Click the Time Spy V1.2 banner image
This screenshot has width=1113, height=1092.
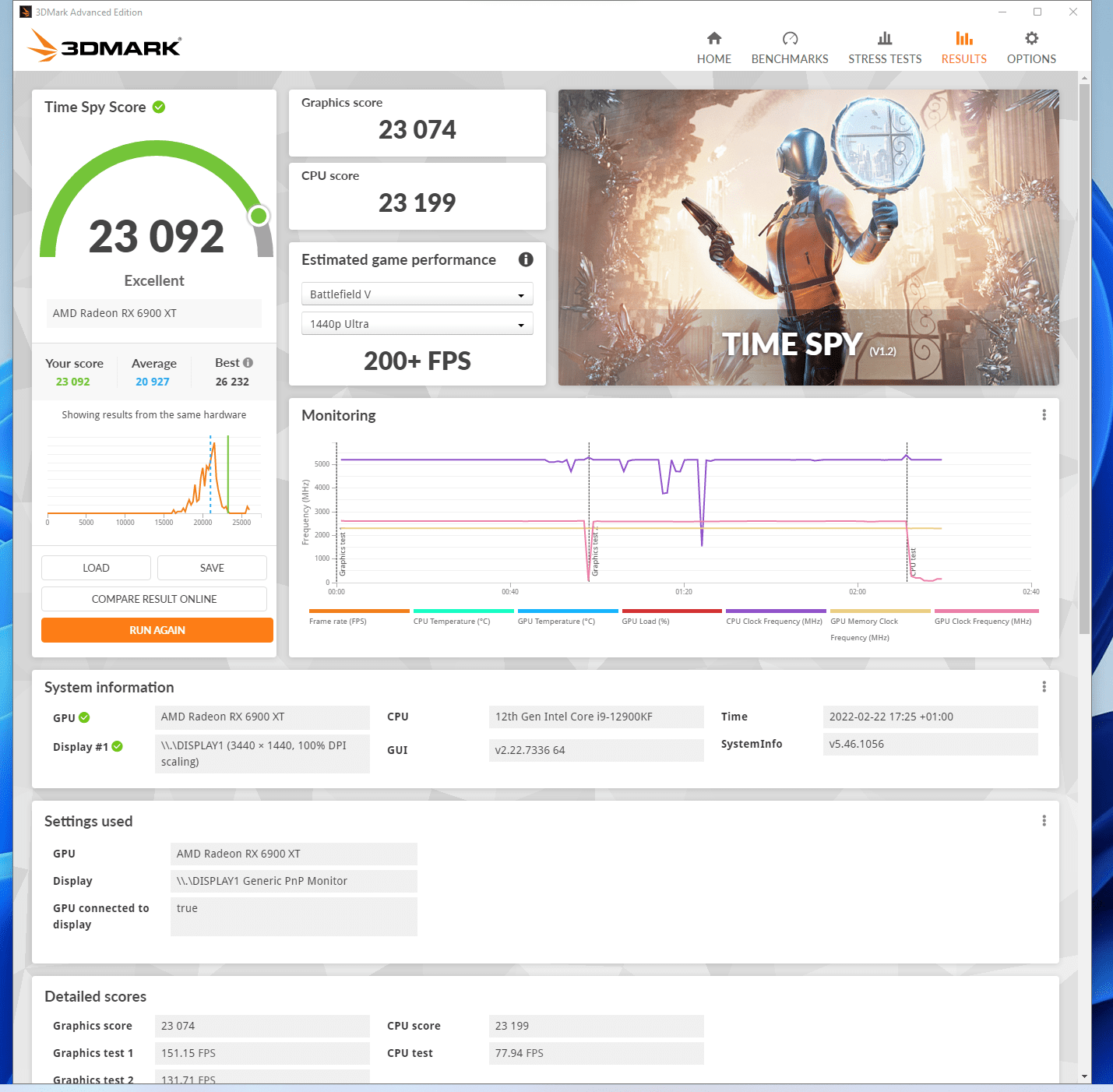(808, 238)
